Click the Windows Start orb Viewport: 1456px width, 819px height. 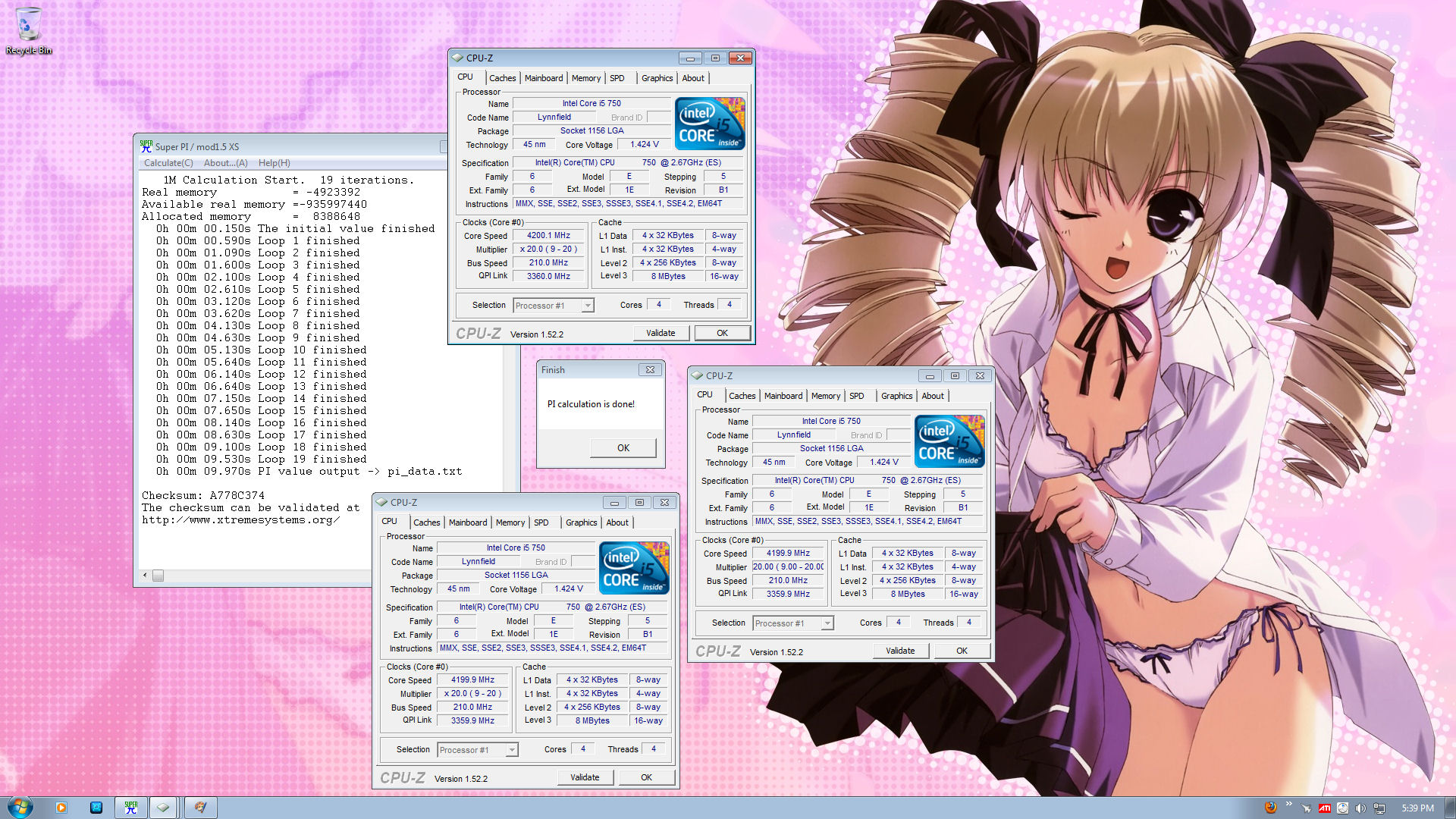20,808
